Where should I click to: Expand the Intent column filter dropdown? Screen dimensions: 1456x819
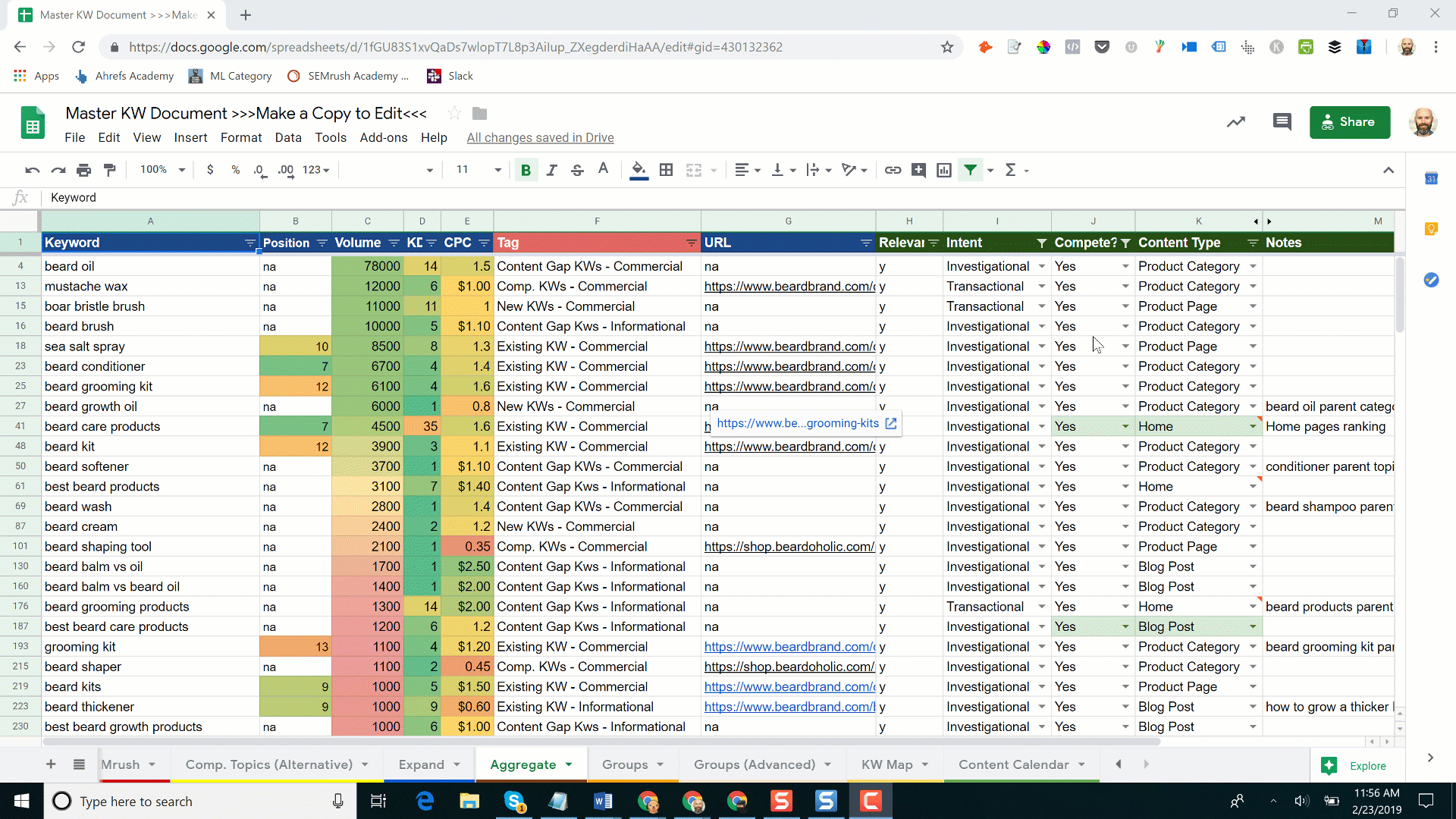[1041, 243]
